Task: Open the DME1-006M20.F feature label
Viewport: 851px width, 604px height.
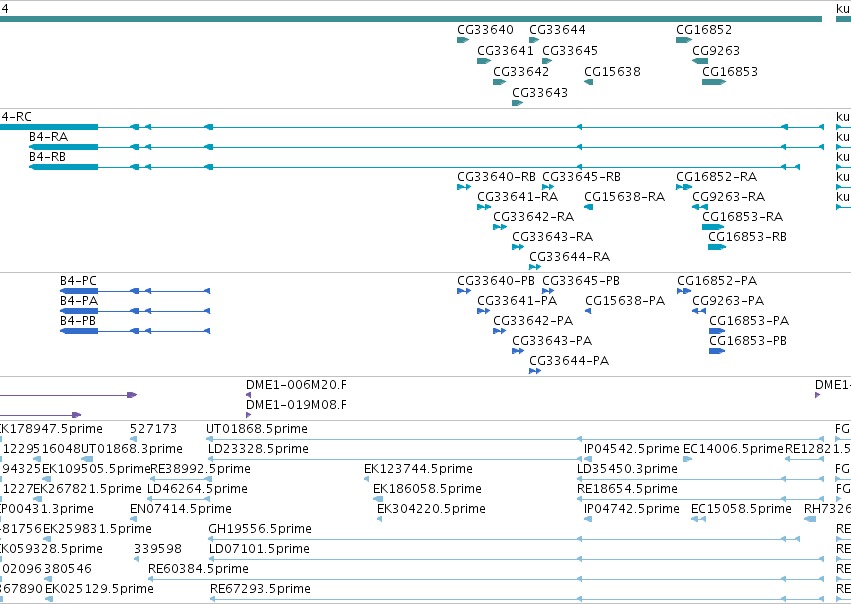Action: pyautogui.click(x=296, y=385)
